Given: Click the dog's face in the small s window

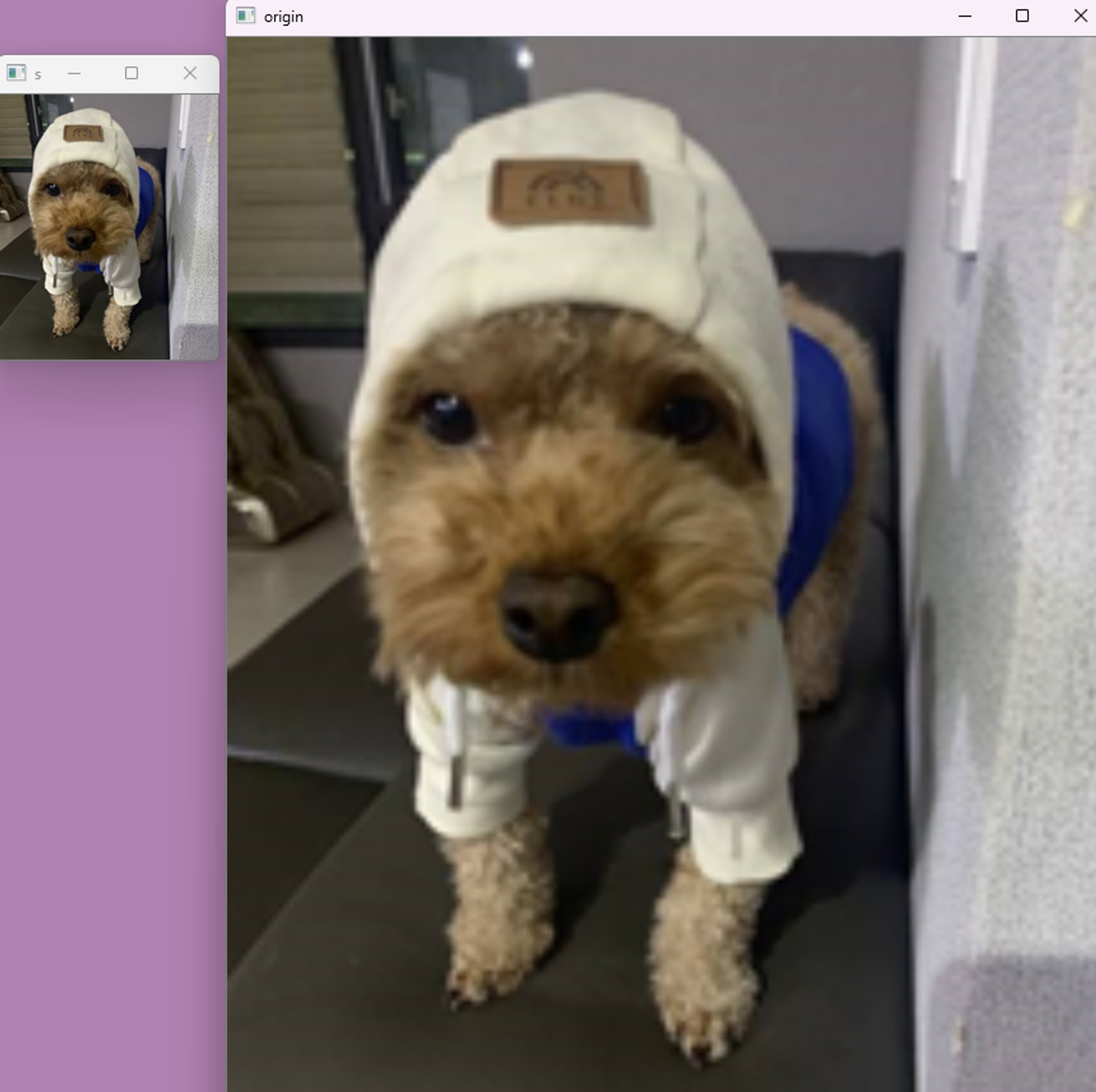Looking at the screenshot, I should tap(82, 213).
